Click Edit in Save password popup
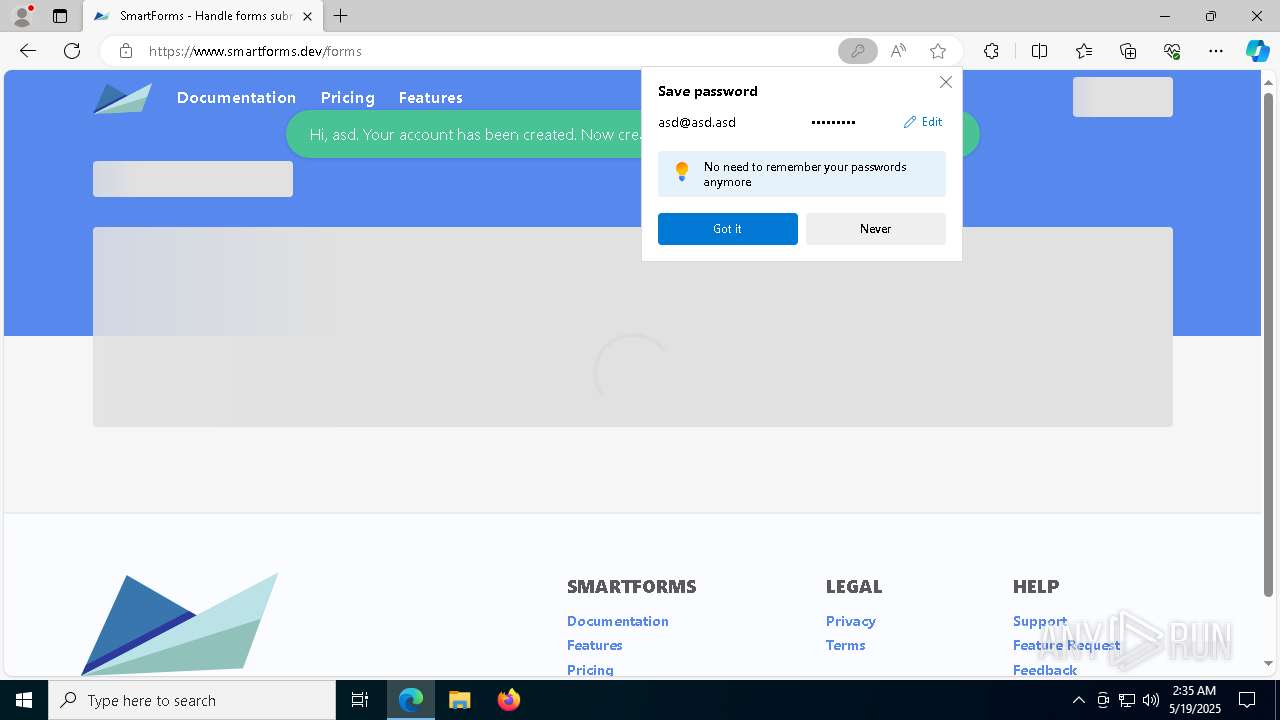The width and height of the screenshot is (1280, 720). pyautogui.click(x=923, y=122)
